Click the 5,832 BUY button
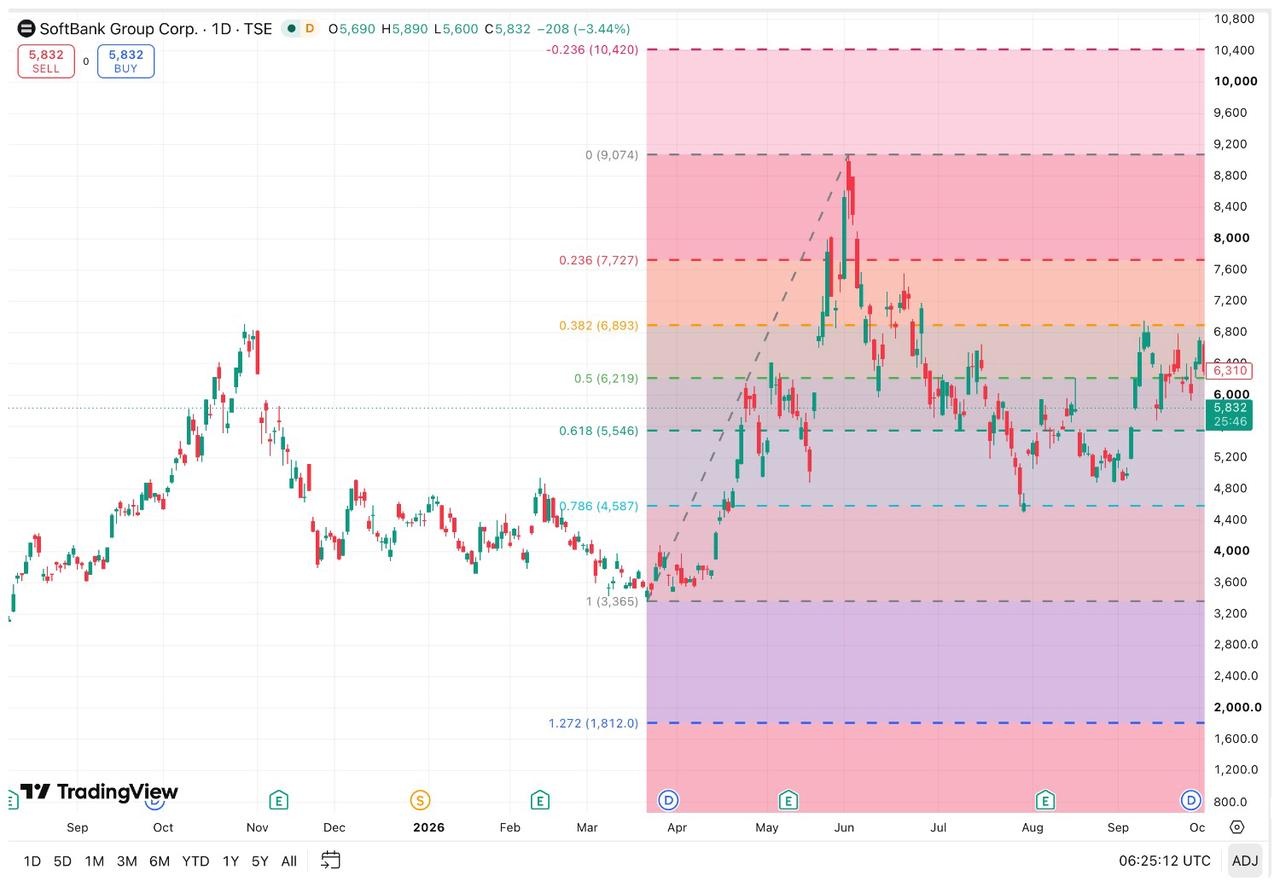Viewport: 1280px width, 887px height. (126, 61)
